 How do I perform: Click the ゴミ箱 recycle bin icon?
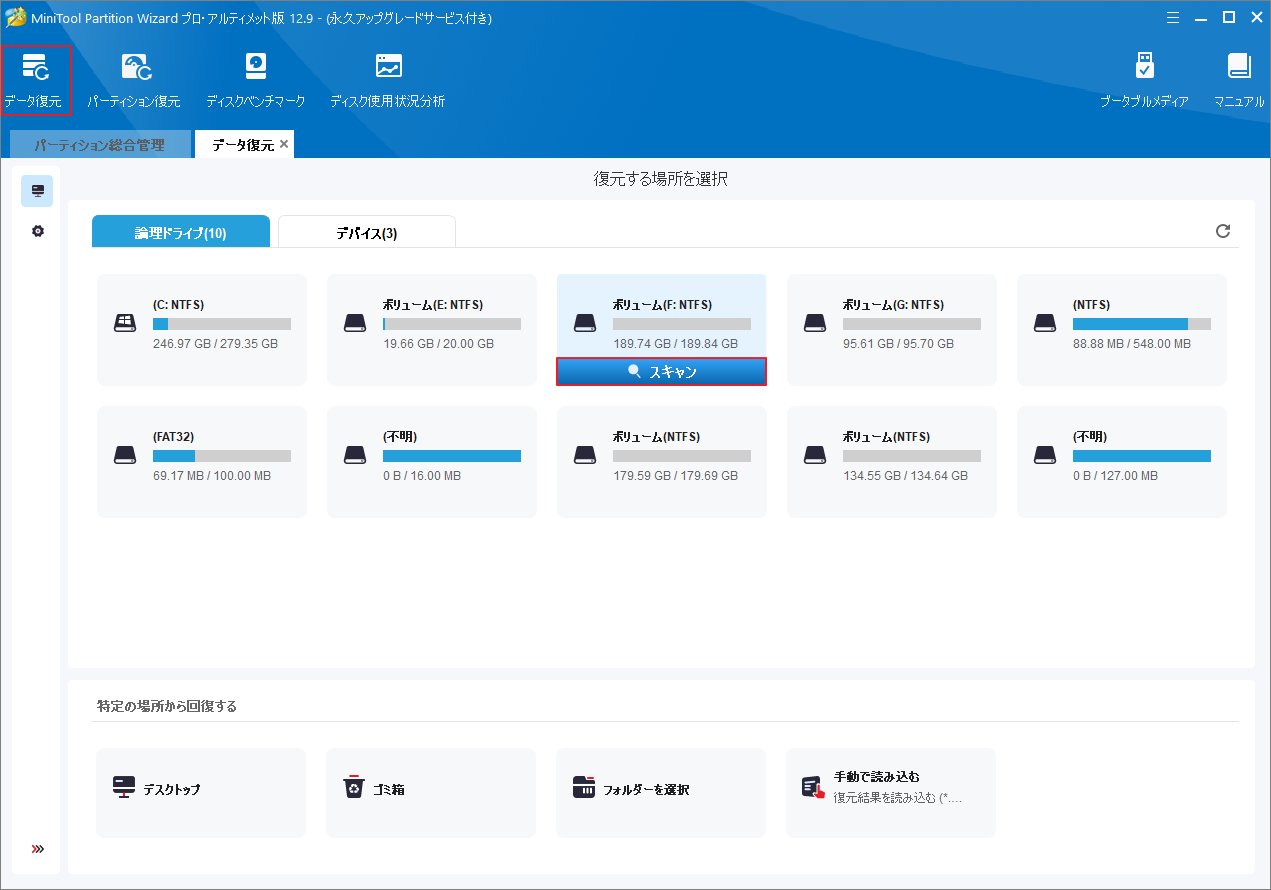tap(354, 788)
